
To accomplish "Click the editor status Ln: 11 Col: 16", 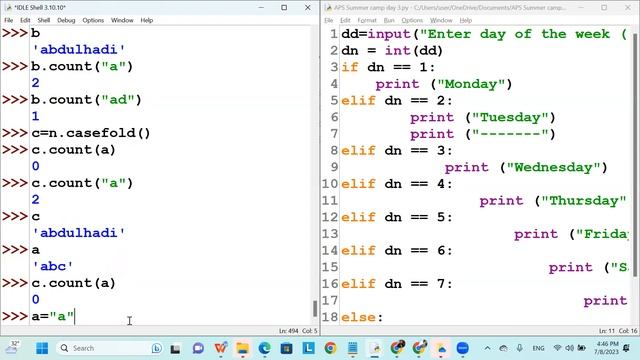I will pos(618,331).
